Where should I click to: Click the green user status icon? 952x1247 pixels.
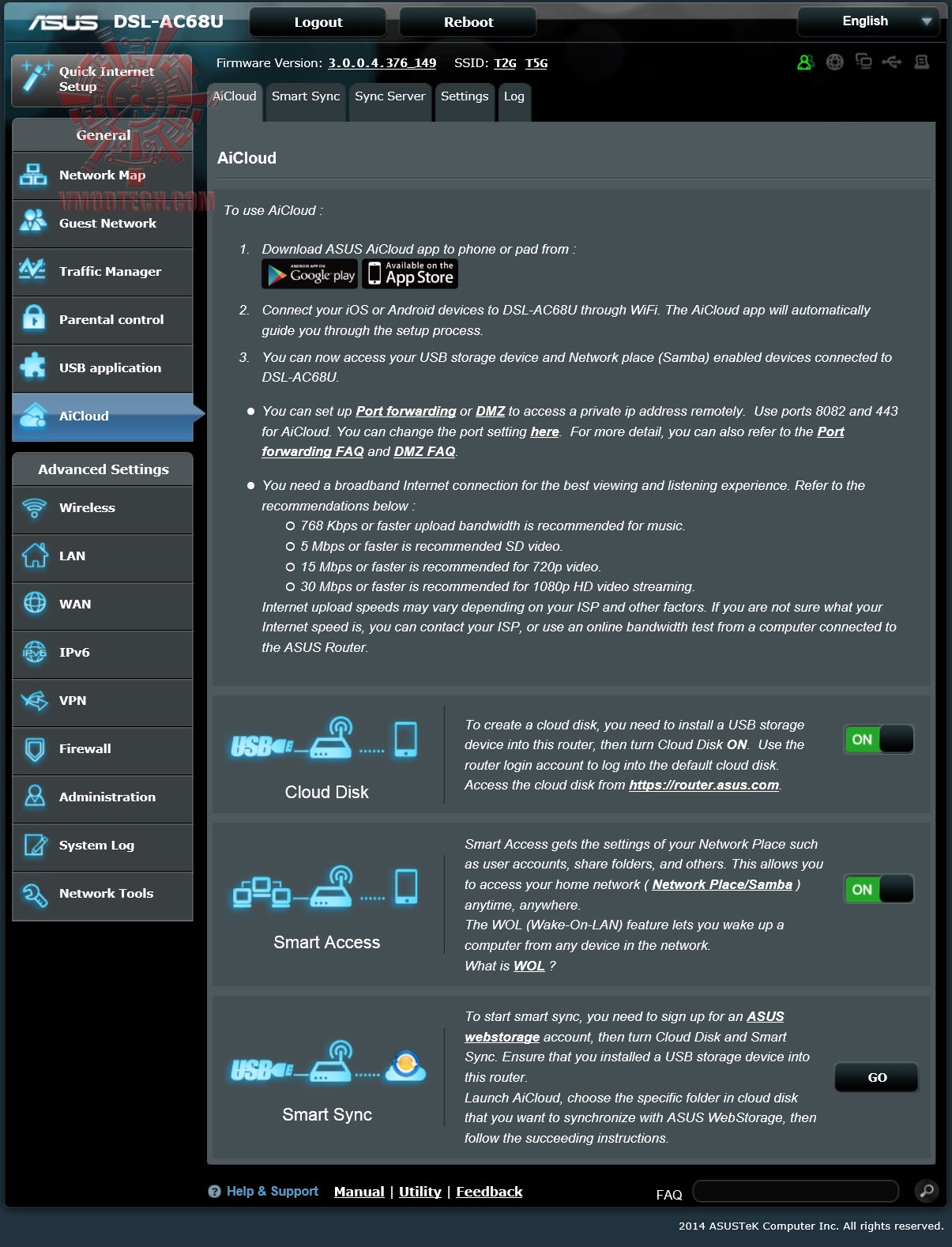tap(805, 62)
